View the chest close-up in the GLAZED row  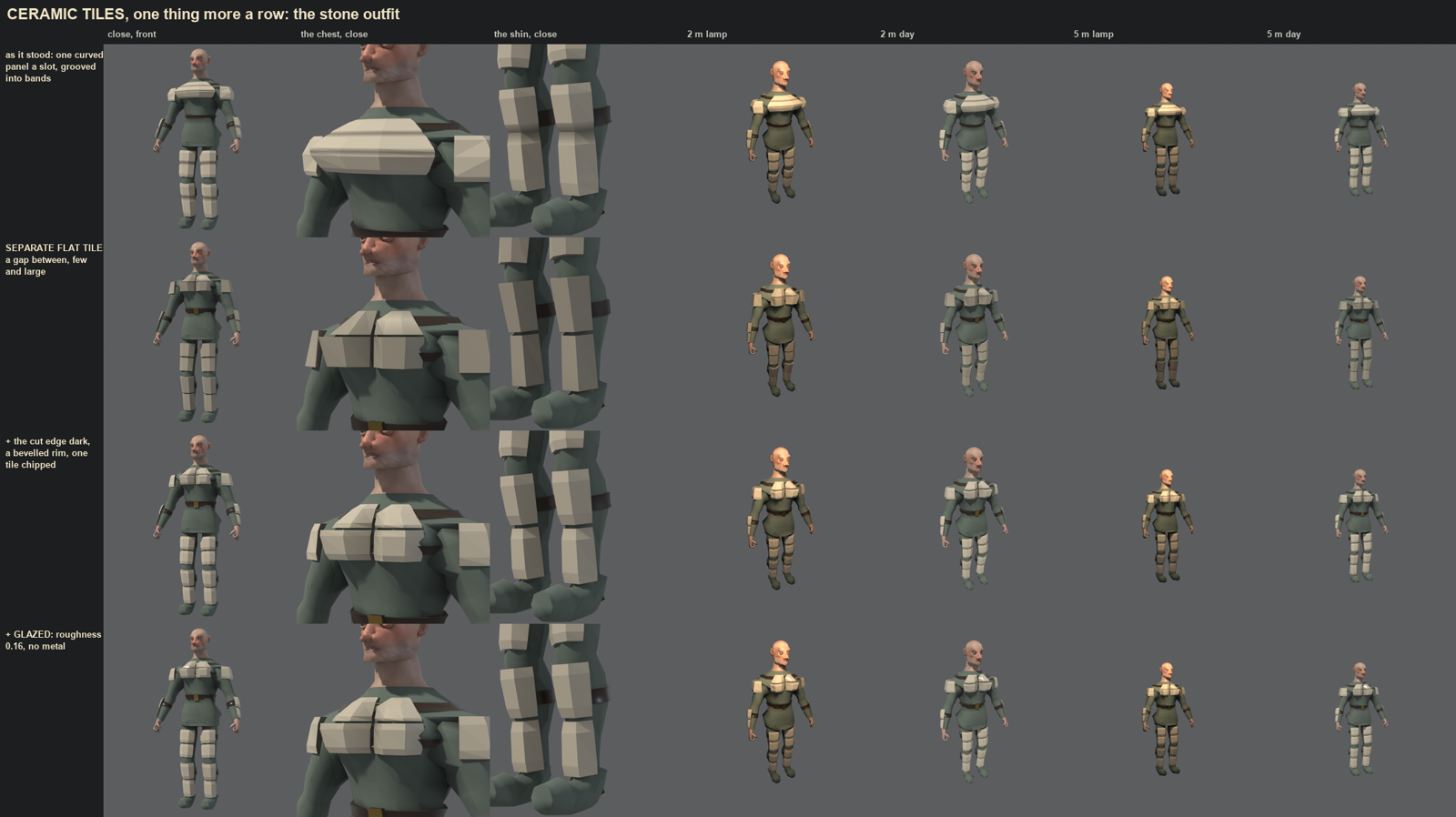click(393, 721)
